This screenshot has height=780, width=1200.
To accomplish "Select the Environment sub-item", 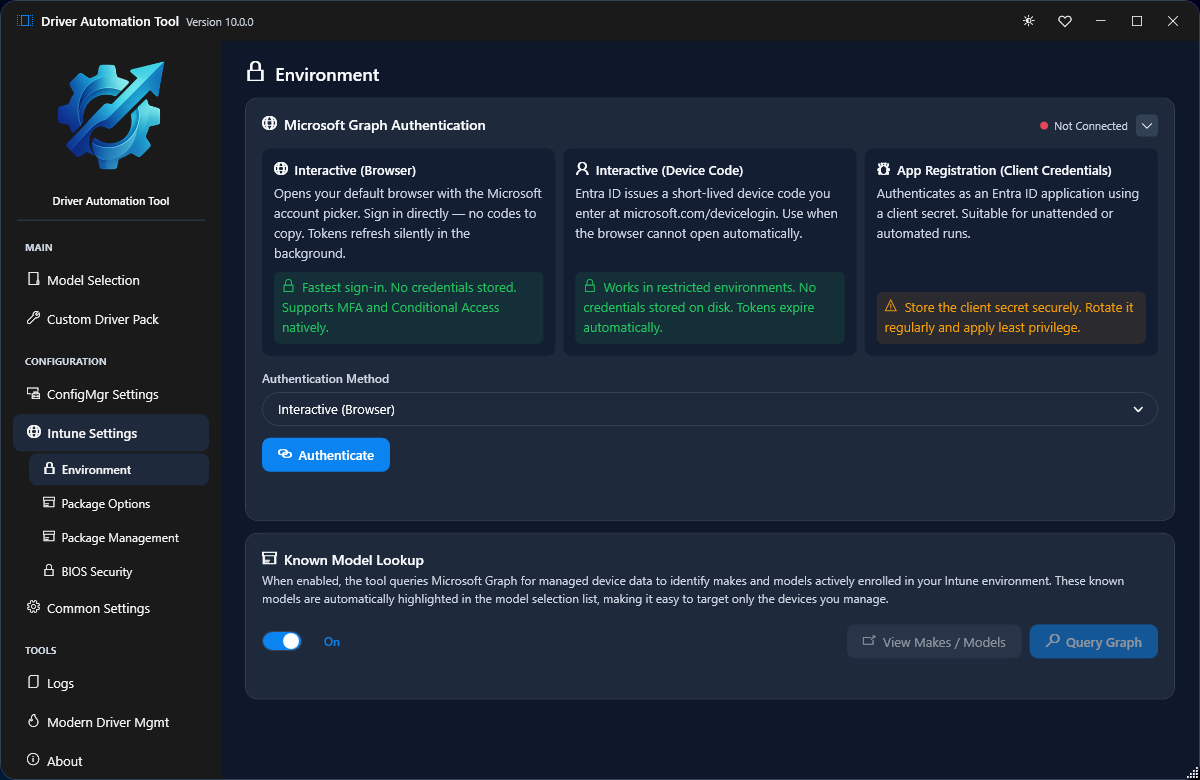I will click(119, 469).
